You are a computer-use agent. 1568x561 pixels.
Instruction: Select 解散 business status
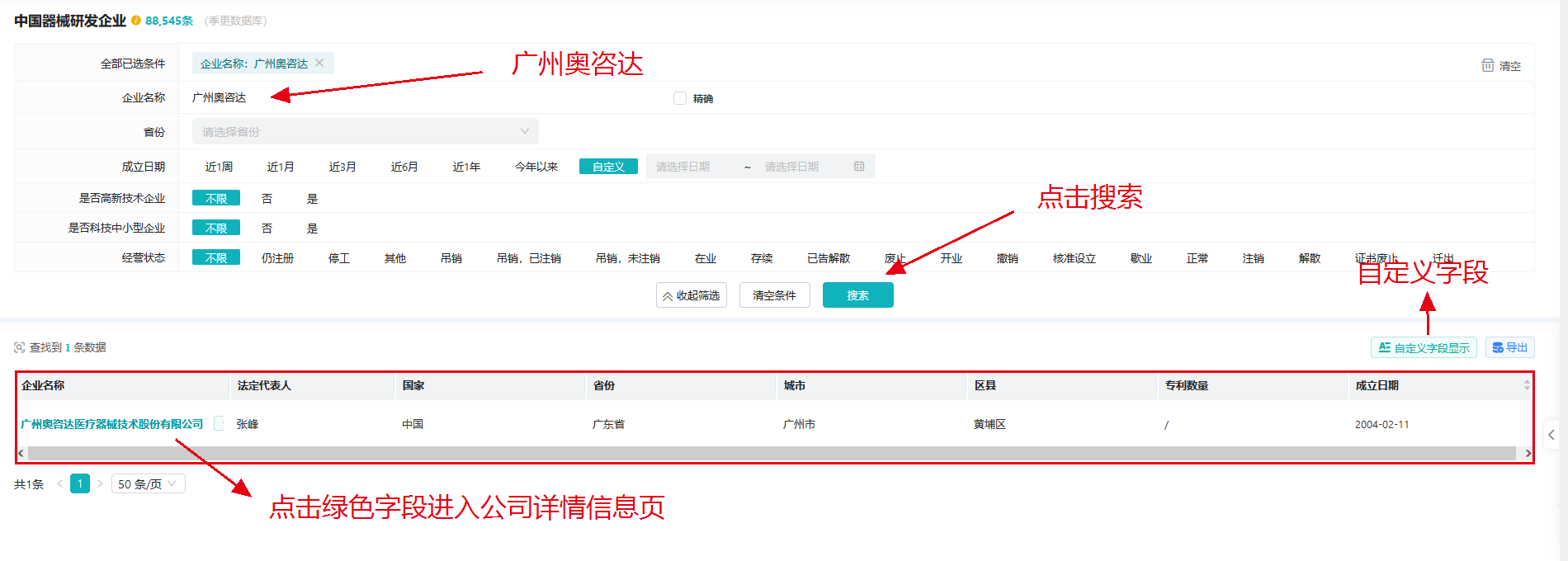pyautogui.click(x=1310, y=258)
